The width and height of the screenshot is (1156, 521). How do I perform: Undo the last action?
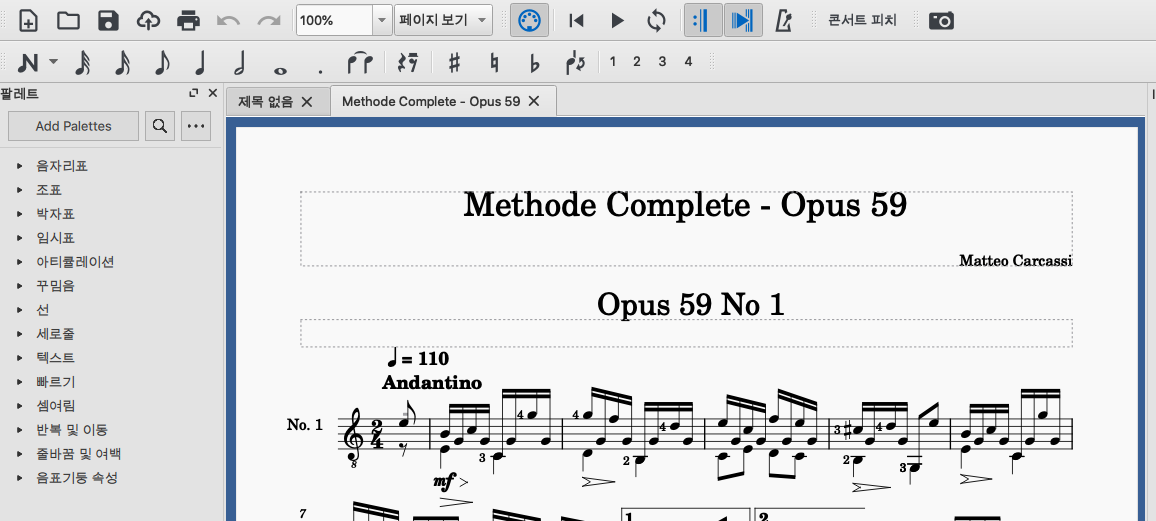[x=229, y=21]
